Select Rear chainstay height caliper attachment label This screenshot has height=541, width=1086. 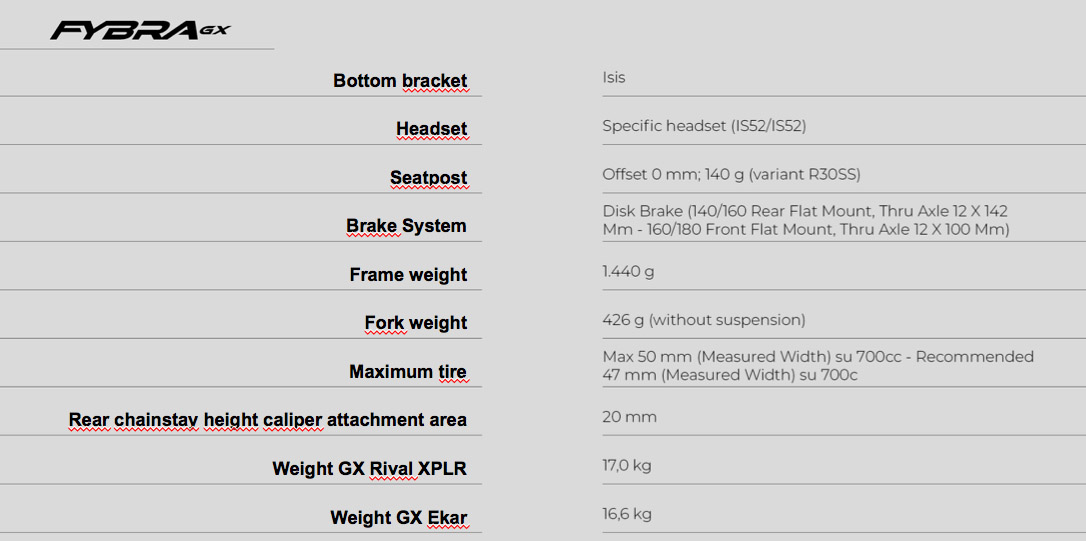pyautogui.click(x=267, y=420)
